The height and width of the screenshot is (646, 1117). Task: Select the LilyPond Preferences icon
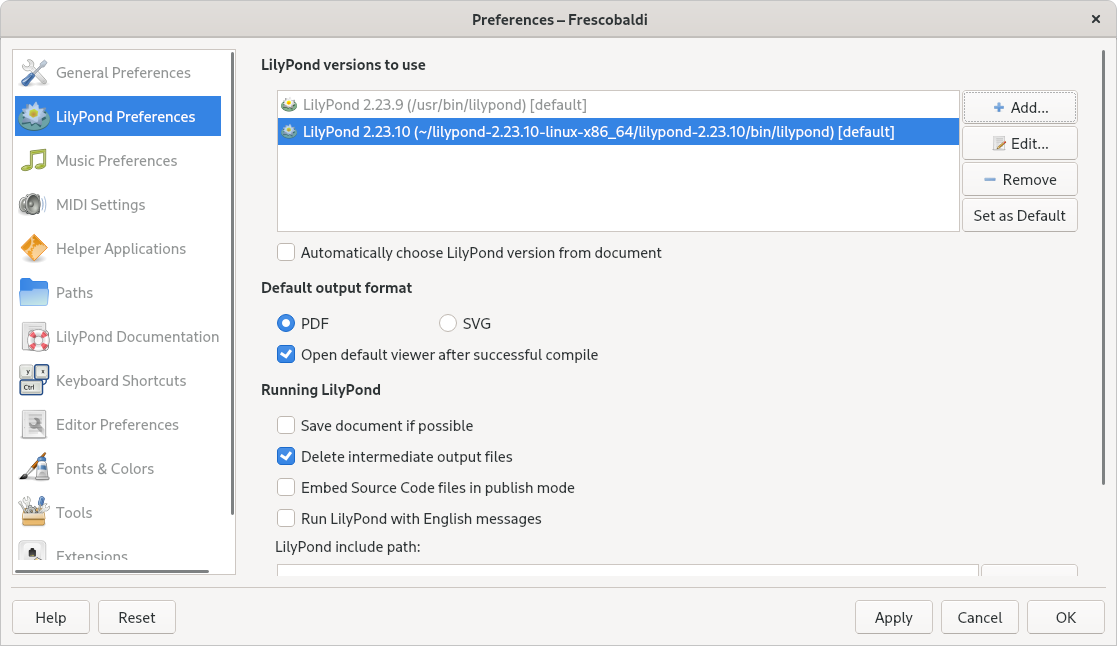[x=33, y=116]
